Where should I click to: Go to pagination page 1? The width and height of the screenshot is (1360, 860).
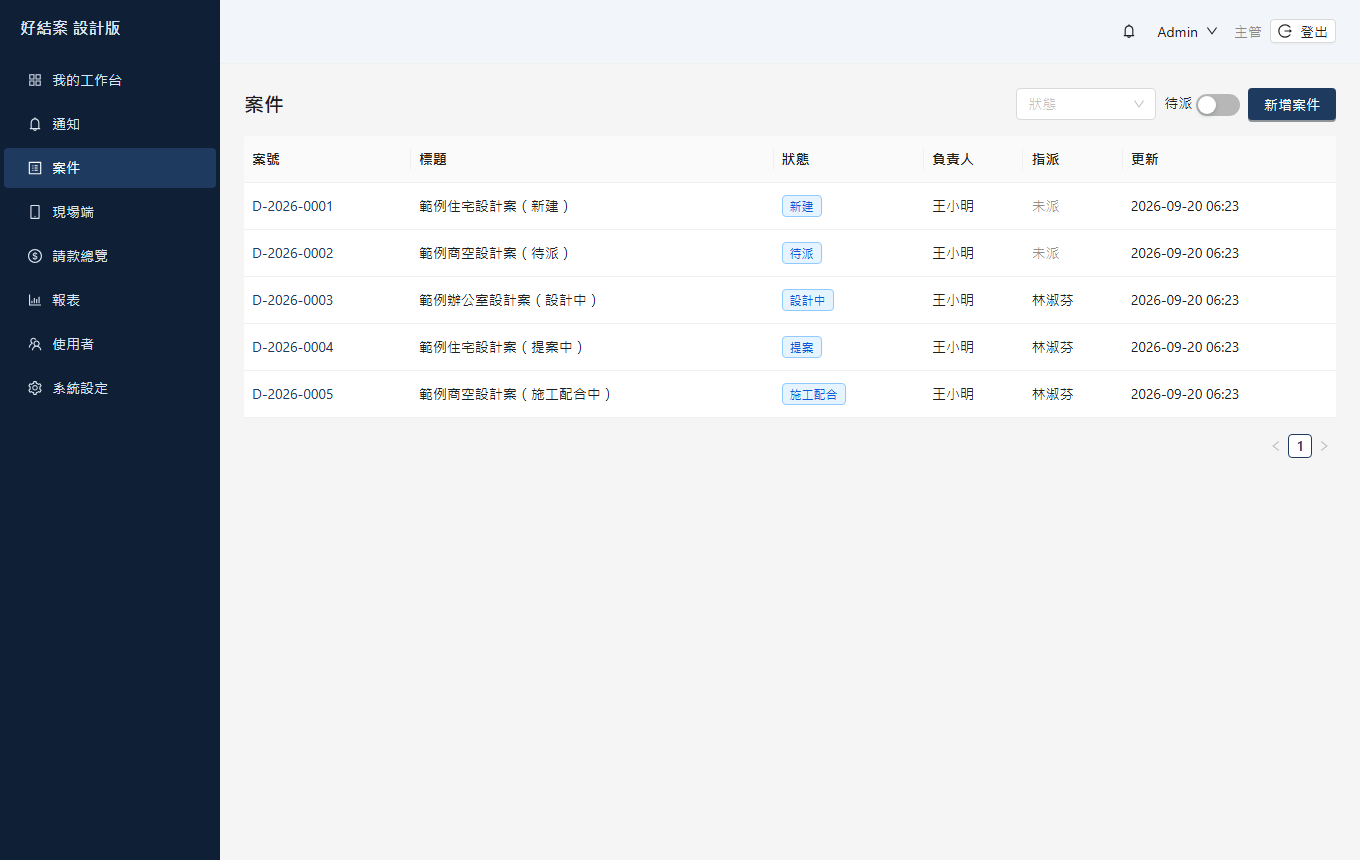point(1300,446)
